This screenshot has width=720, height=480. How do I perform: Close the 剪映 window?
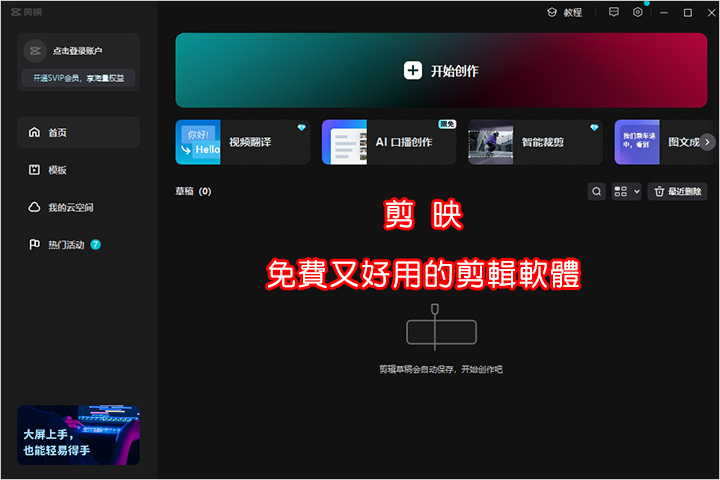tap(711, 13)
